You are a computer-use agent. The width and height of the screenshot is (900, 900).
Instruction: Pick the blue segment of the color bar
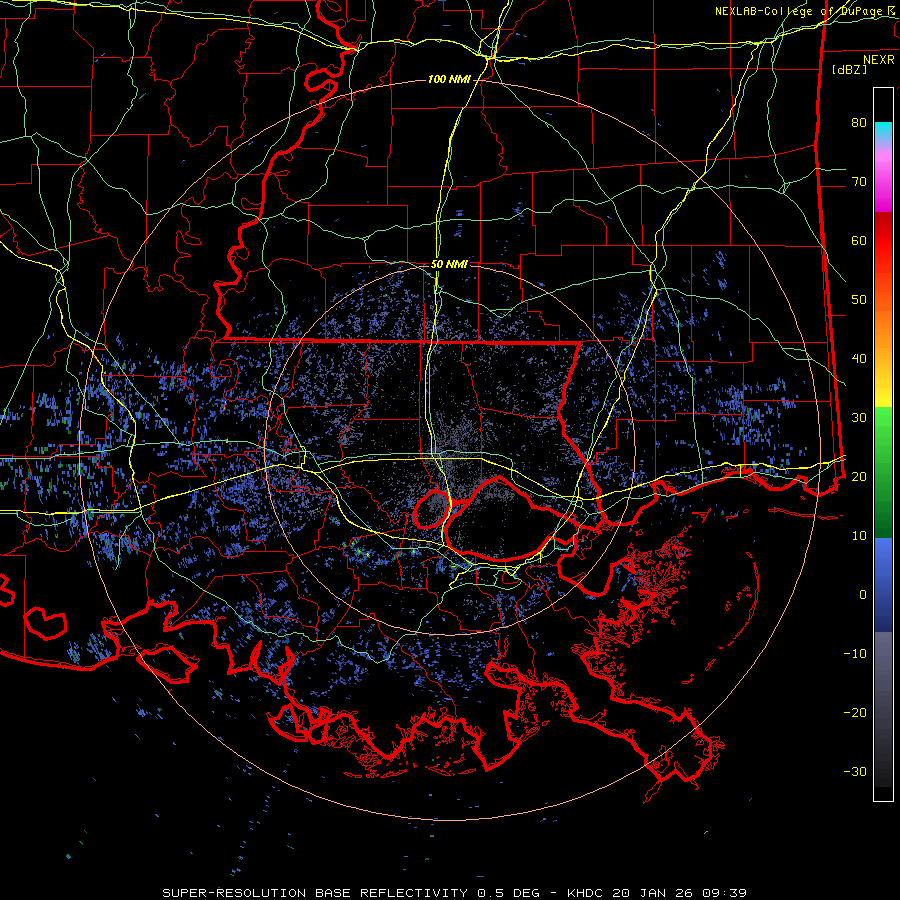pyautogui.click(x=883, y=584)
